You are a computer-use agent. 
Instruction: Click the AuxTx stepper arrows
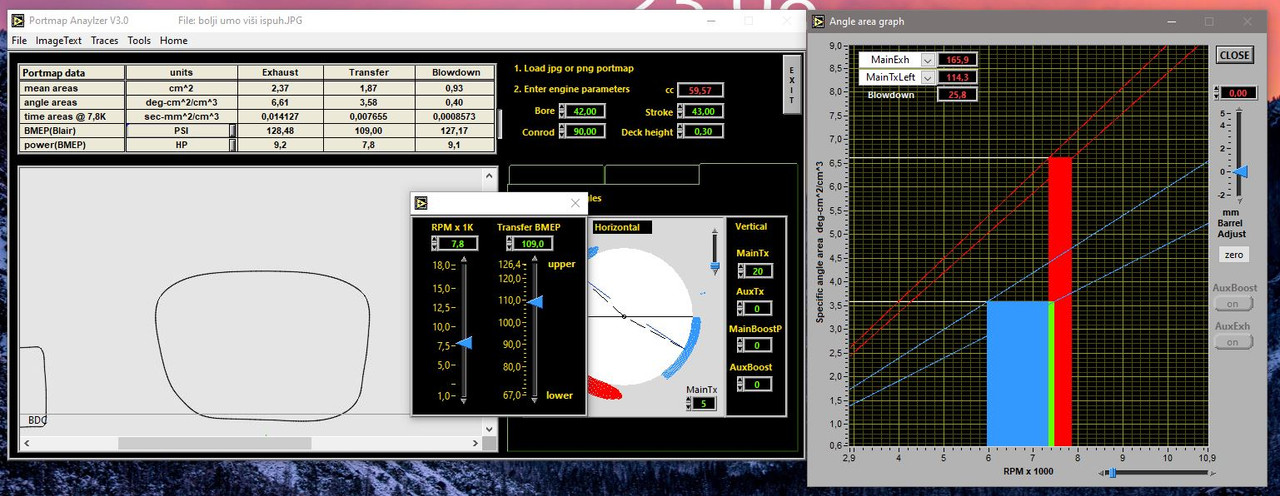tap(741, 308)
